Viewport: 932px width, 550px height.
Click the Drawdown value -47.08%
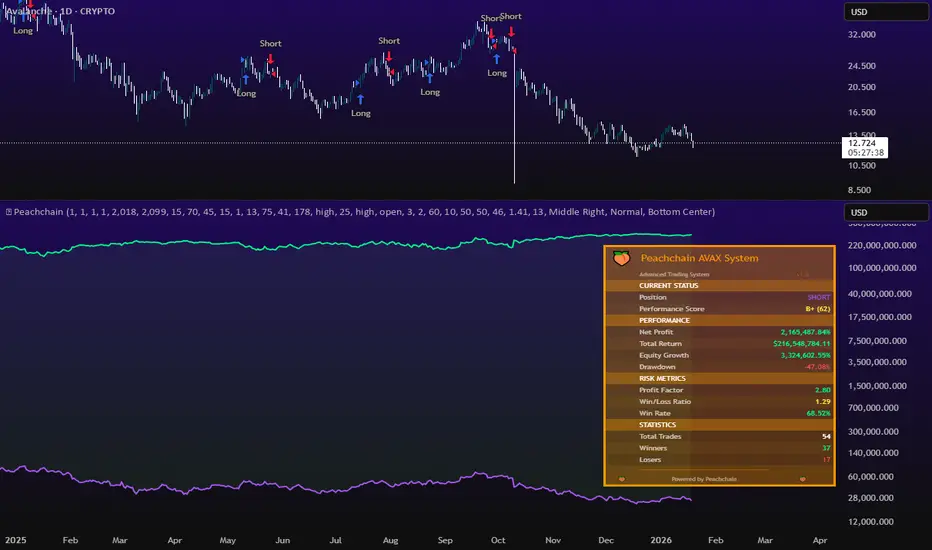(817, 367)
